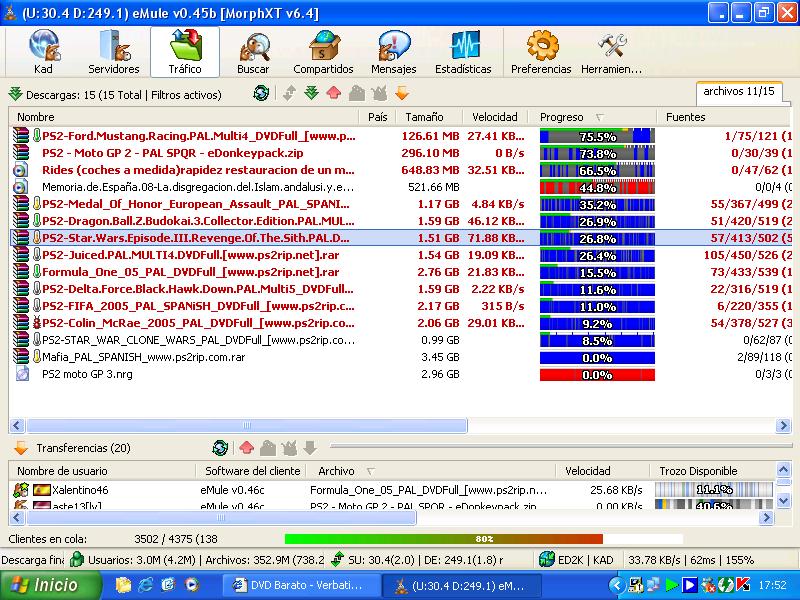Open the Herramientas tools menu
800x600 pixels.
click(611, 52)
